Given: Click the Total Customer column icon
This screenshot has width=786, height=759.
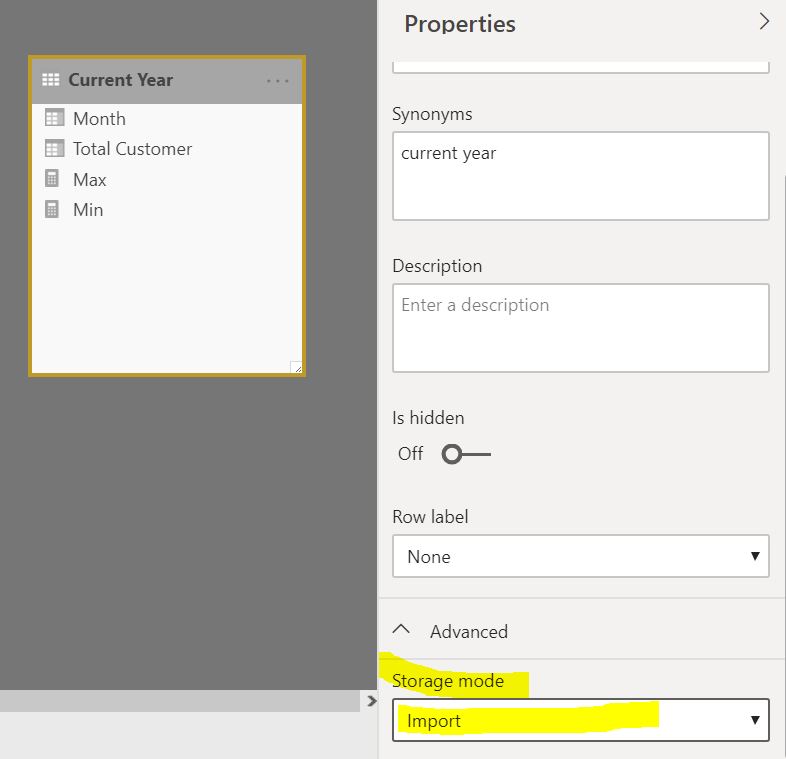Looking at the screenshot, I should click(54, 148).
